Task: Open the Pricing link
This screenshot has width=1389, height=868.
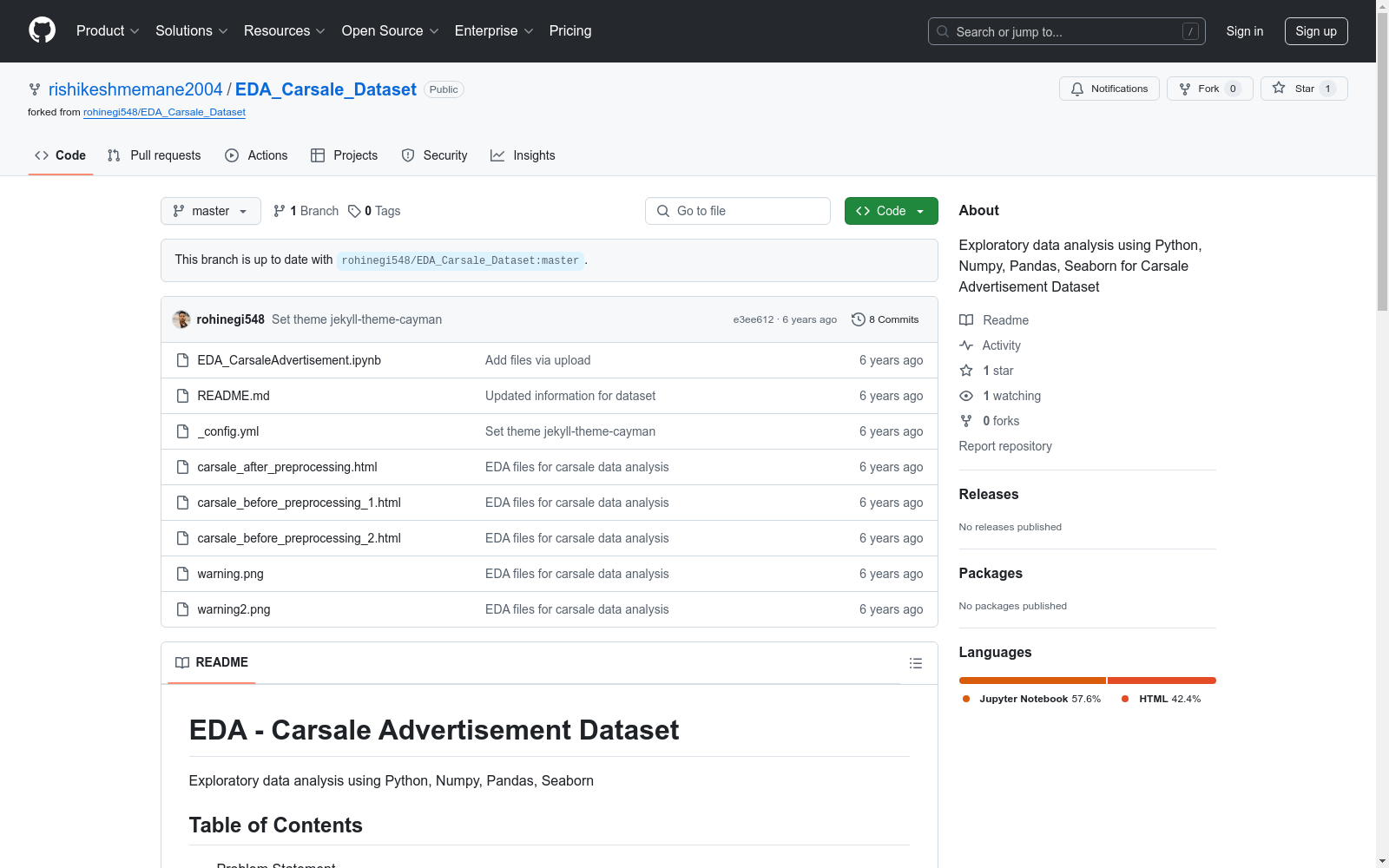Action: (570, 31)
